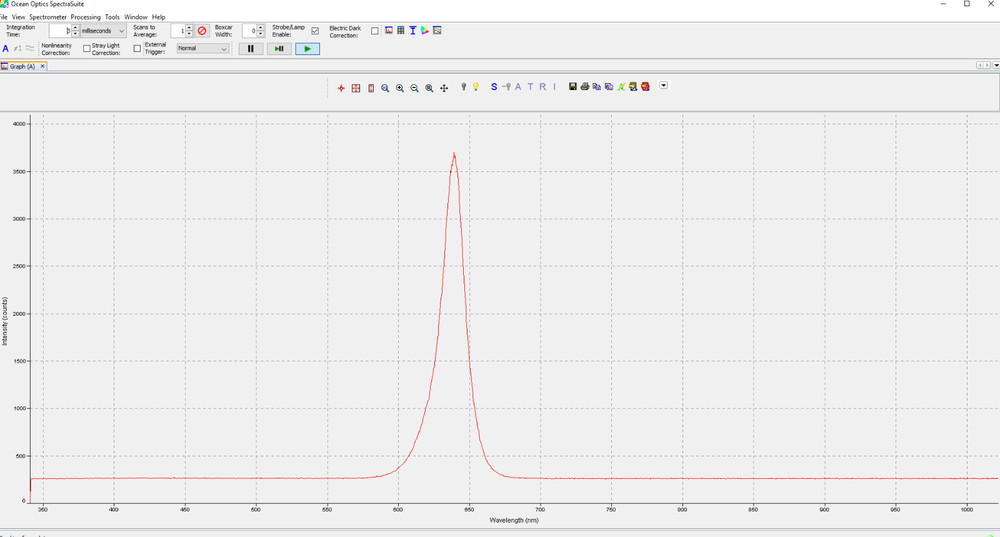The height and width of the screenshot is (537, 1000).
Task: Open the Processing menu
Action: click(x=85, y=17)
